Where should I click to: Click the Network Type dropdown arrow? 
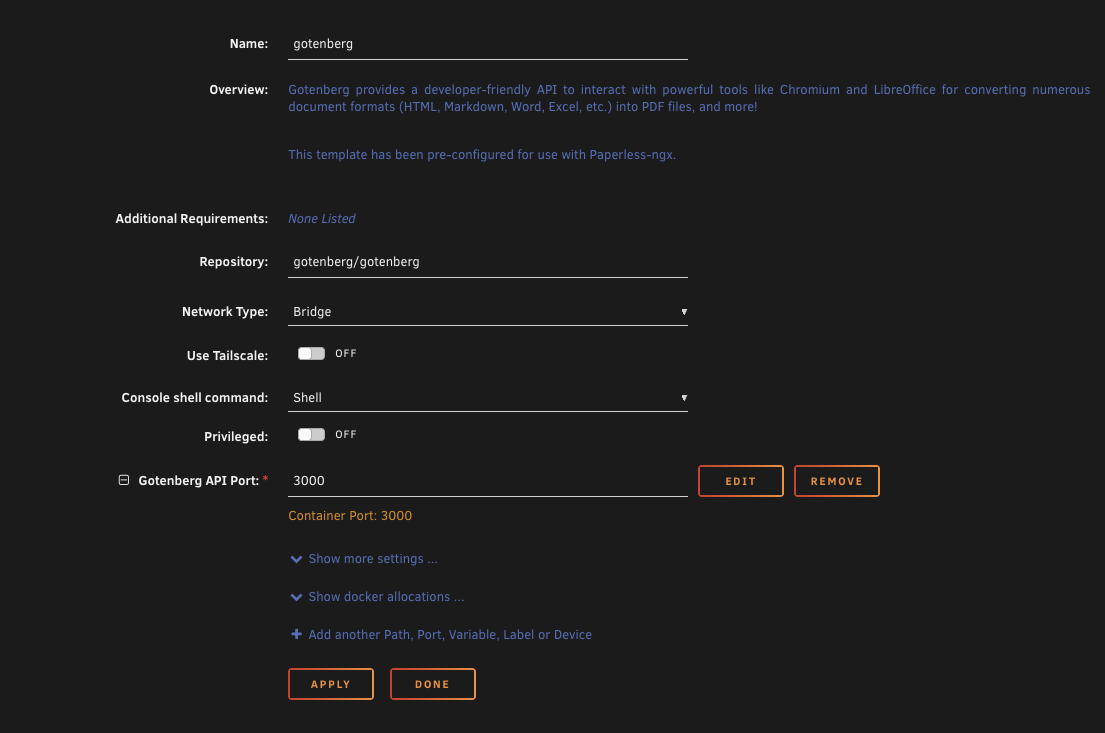[684, 312]
